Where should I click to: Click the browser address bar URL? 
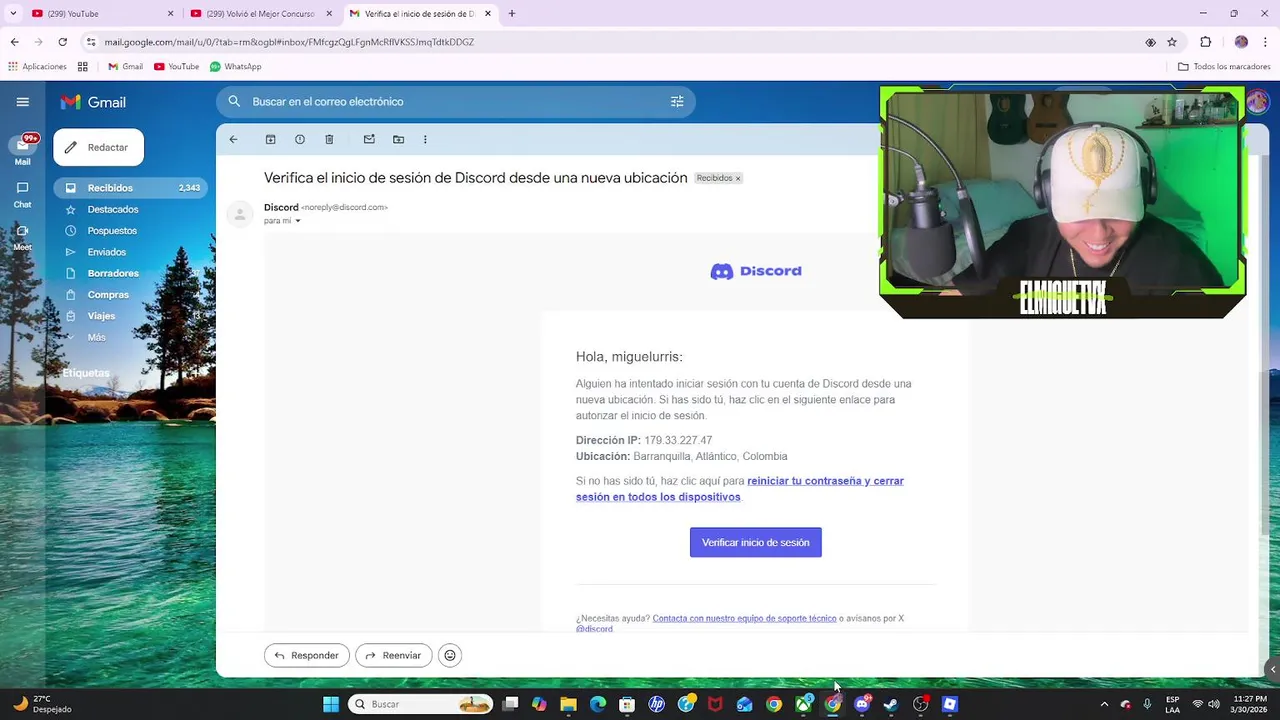coord(289,42)
